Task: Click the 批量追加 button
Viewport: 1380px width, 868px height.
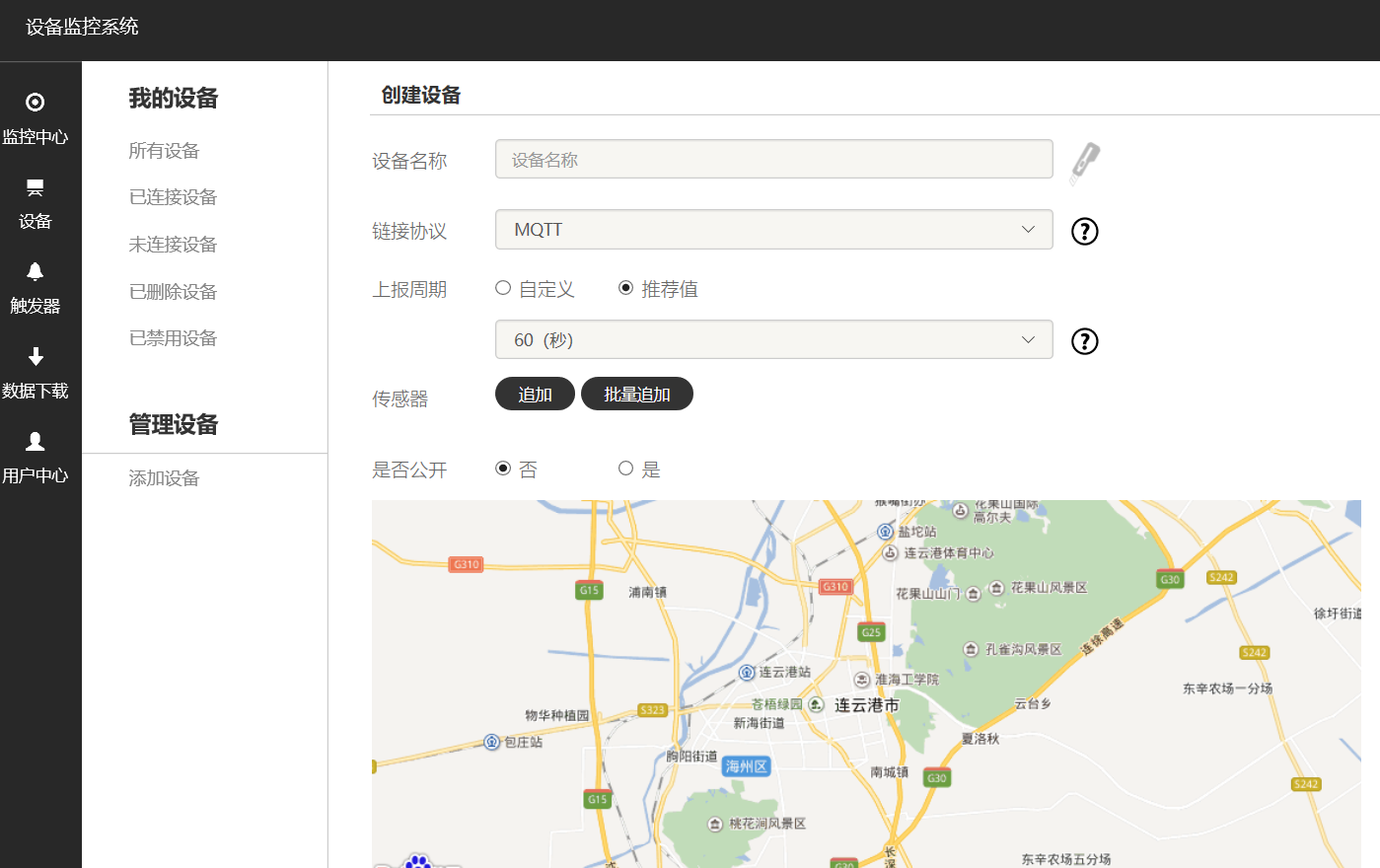Action: (x=636, y=395)
